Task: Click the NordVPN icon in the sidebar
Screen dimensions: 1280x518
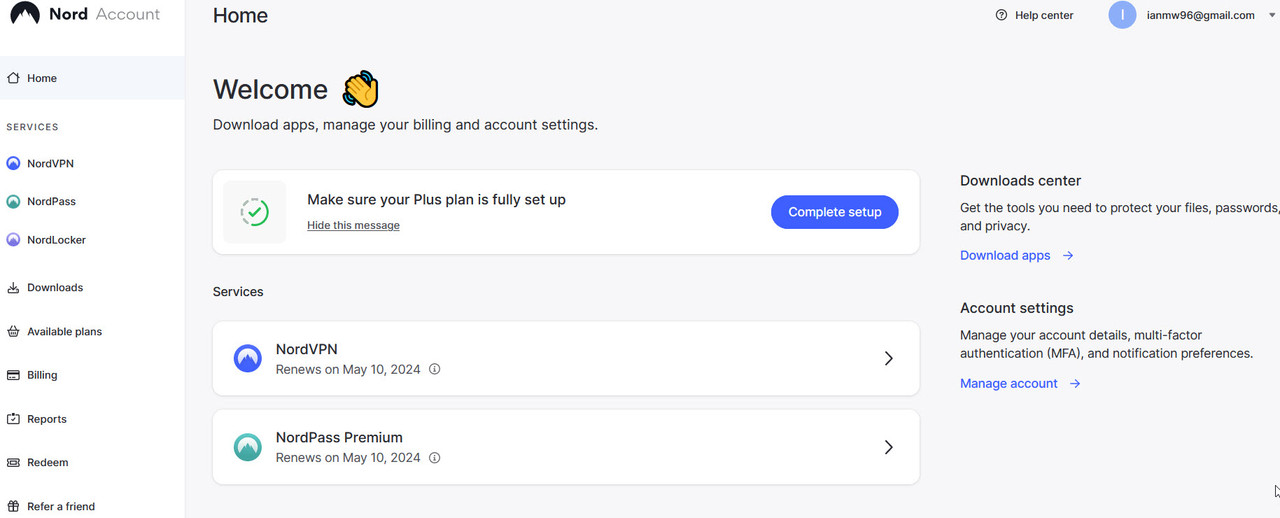Action: pos(13,163)
